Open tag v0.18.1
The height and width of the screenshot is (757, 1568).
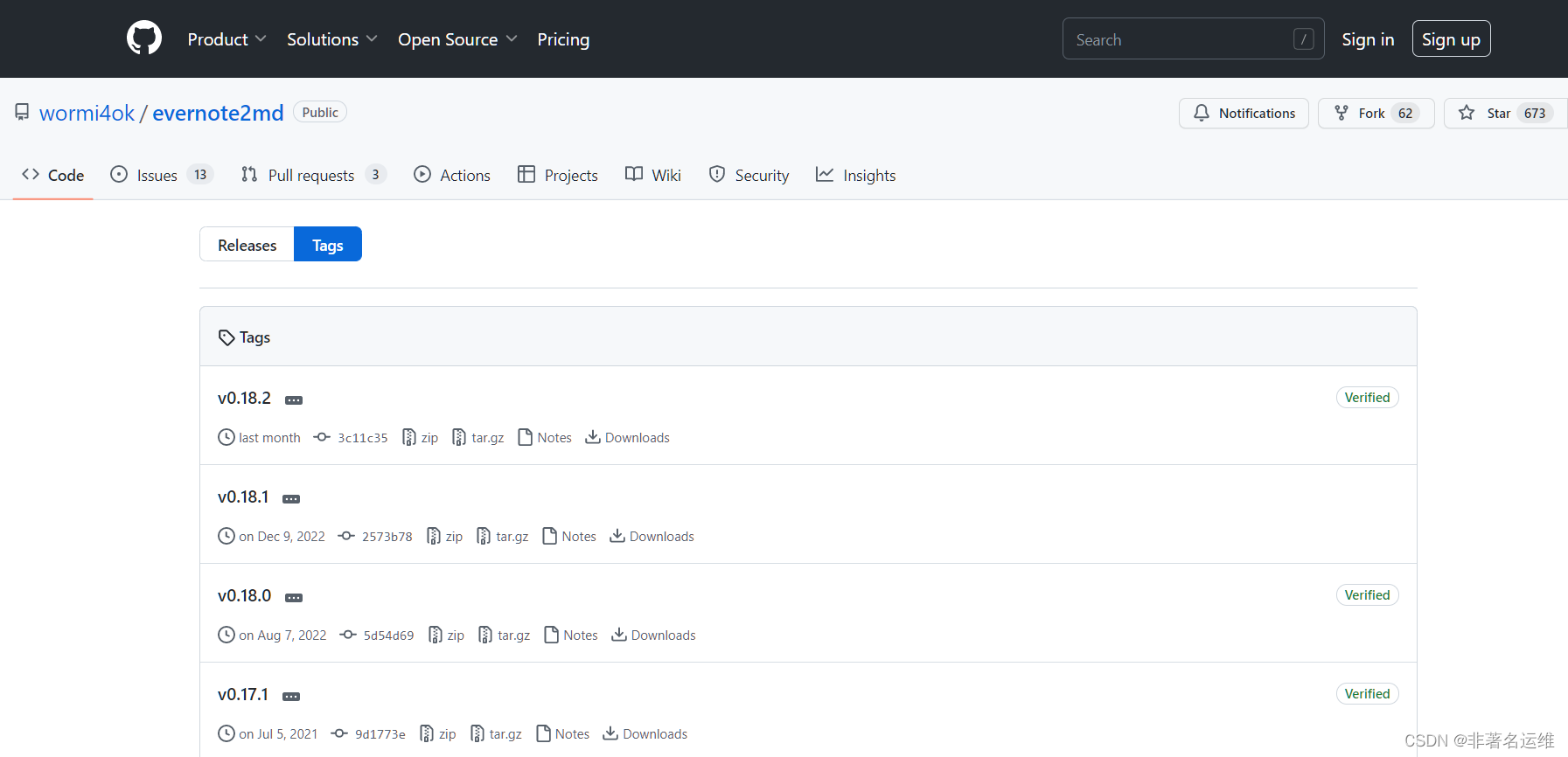(x=243, y=497)
